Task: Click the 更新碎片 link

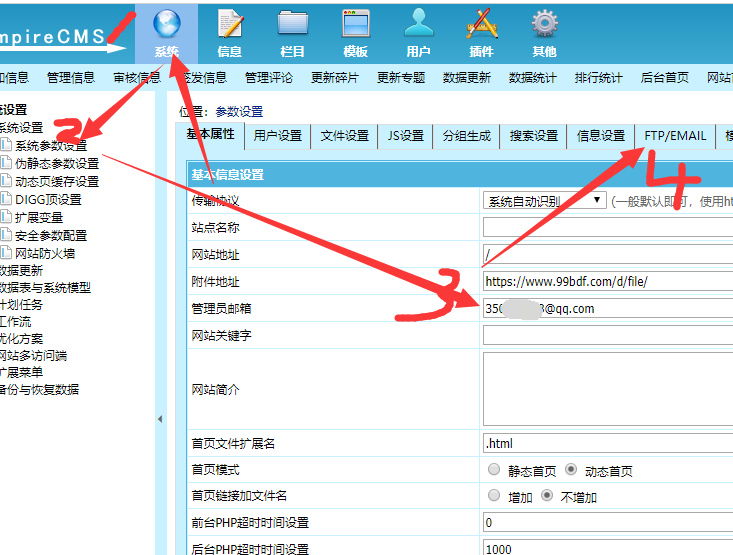Action: click(334, 77)
